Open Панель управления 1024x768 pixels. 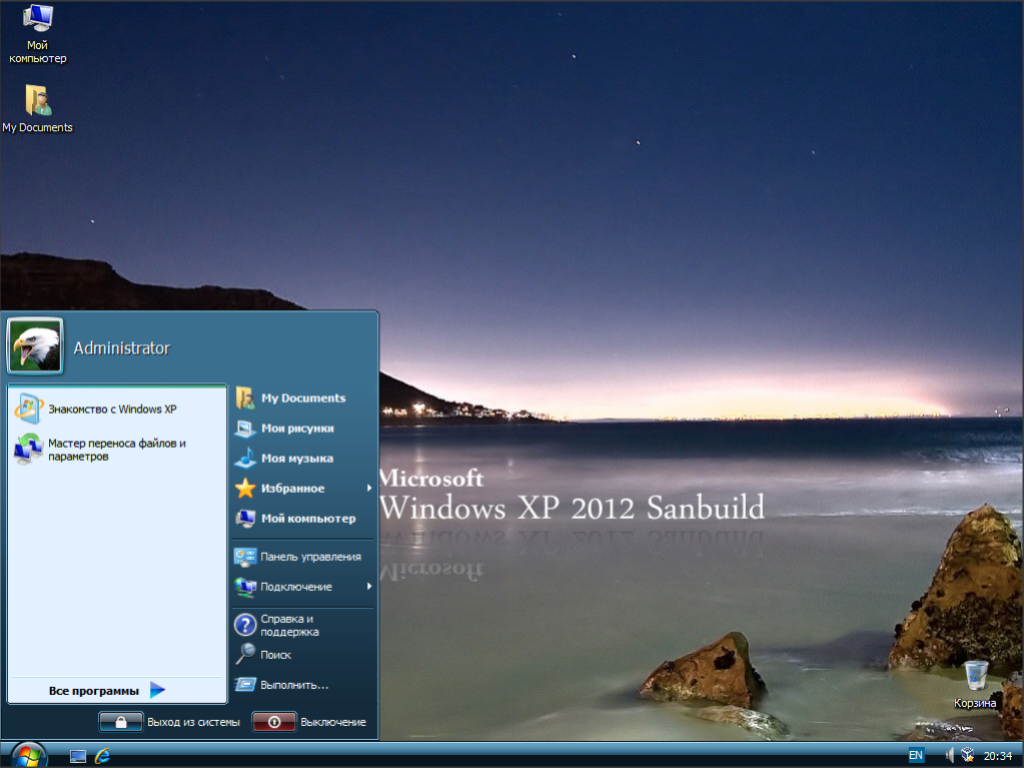tap(304, 557)
